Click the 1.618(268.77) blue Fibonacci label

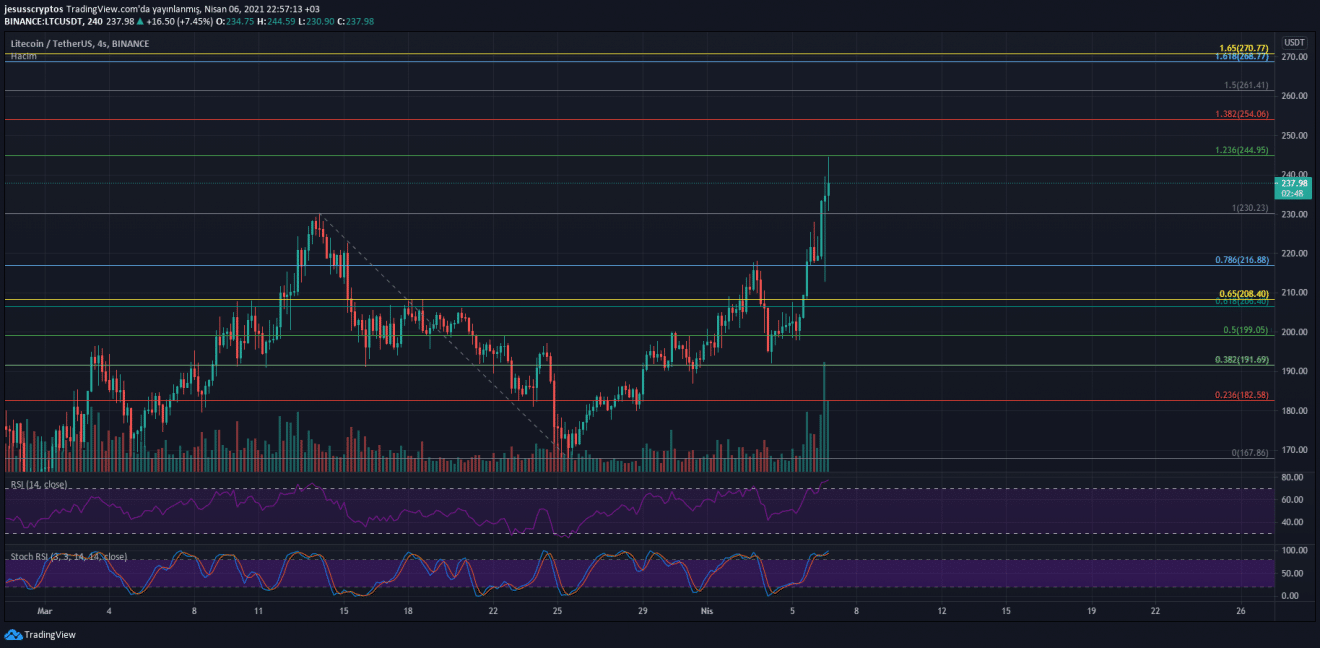pos(1243,57)
